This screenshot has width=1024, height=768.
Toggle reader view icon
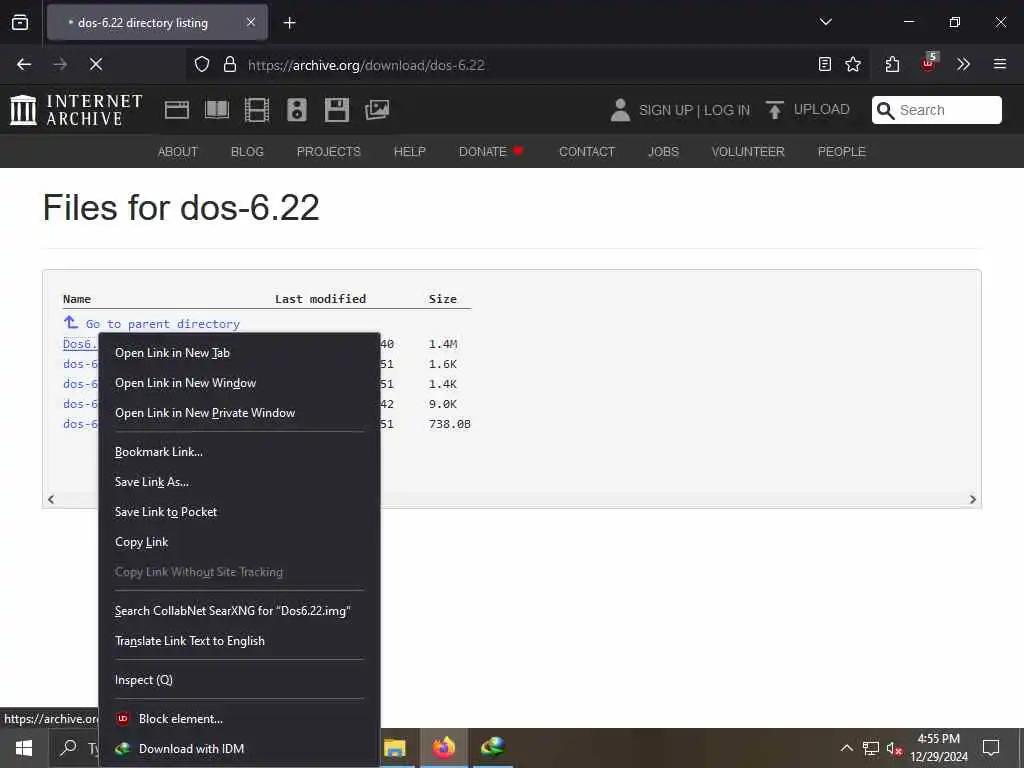(825, 64)
